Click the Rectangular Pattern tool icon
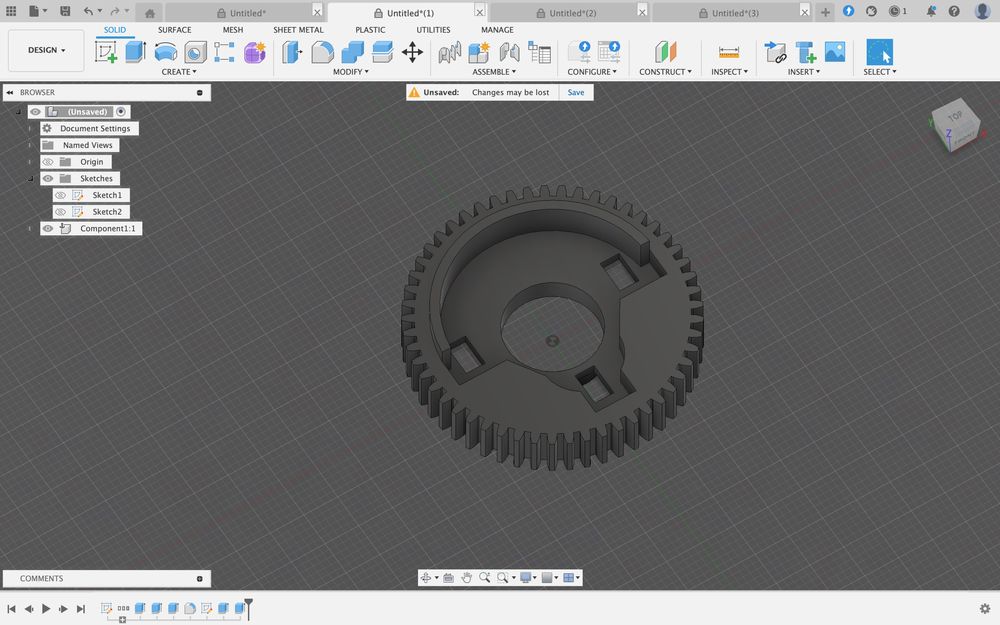This screenshot has height=625, width=1000. [224, 52]
